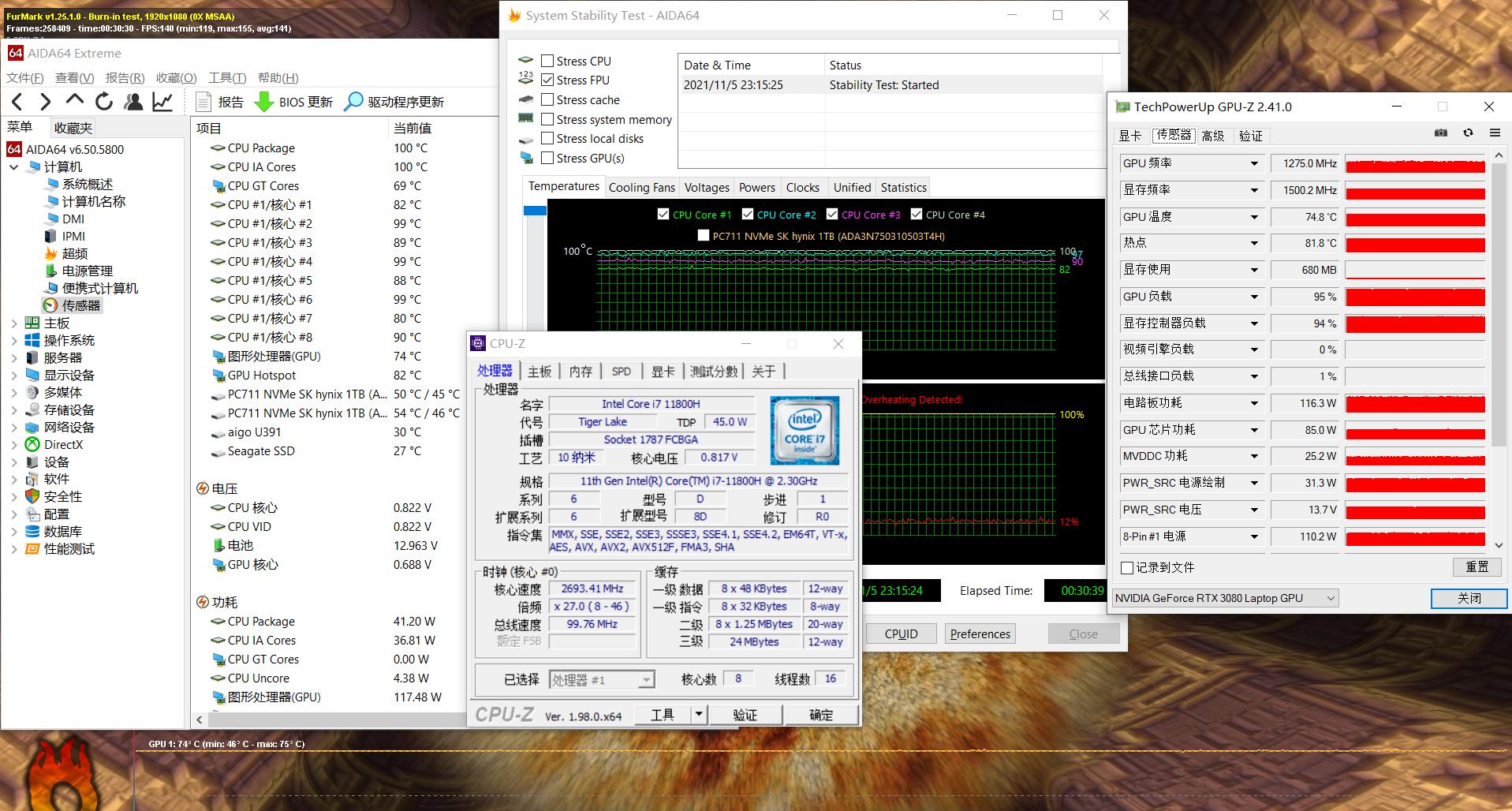The image size is (1512, 811).
Task: Open the GPU-Z hamburger menu
Action: click(x=1495, y=133)
